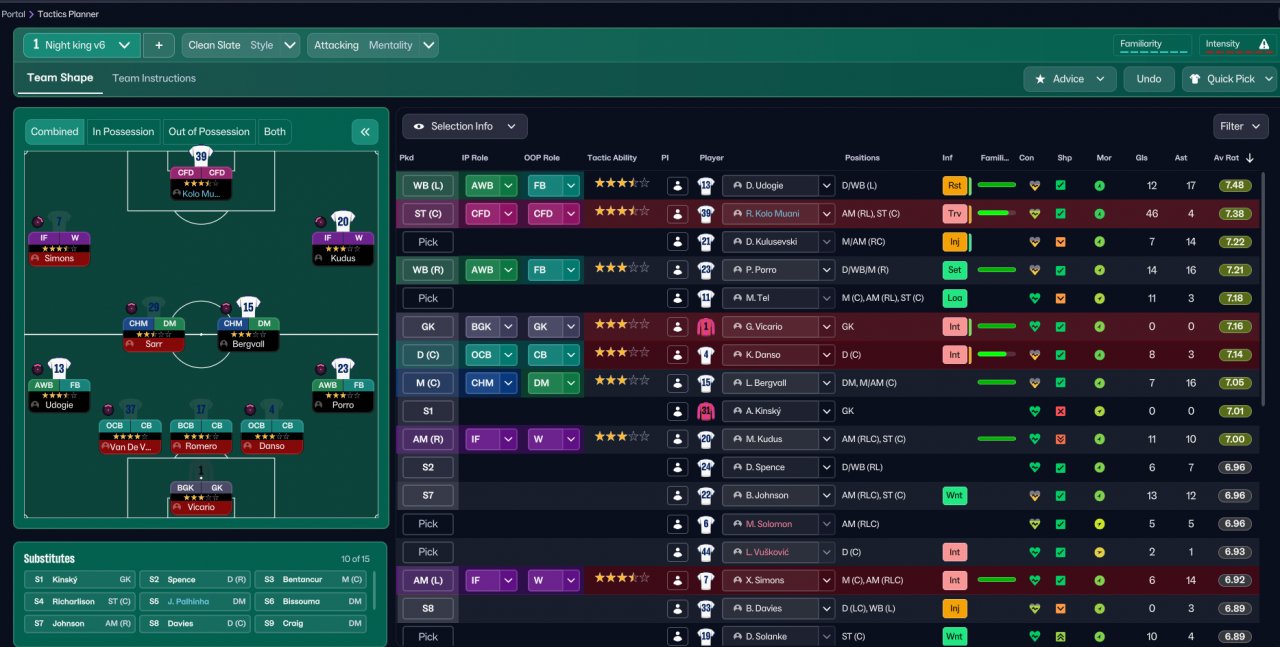
Task: Click Kolo Muani's player instructions person icon
Action: (678, 213)
